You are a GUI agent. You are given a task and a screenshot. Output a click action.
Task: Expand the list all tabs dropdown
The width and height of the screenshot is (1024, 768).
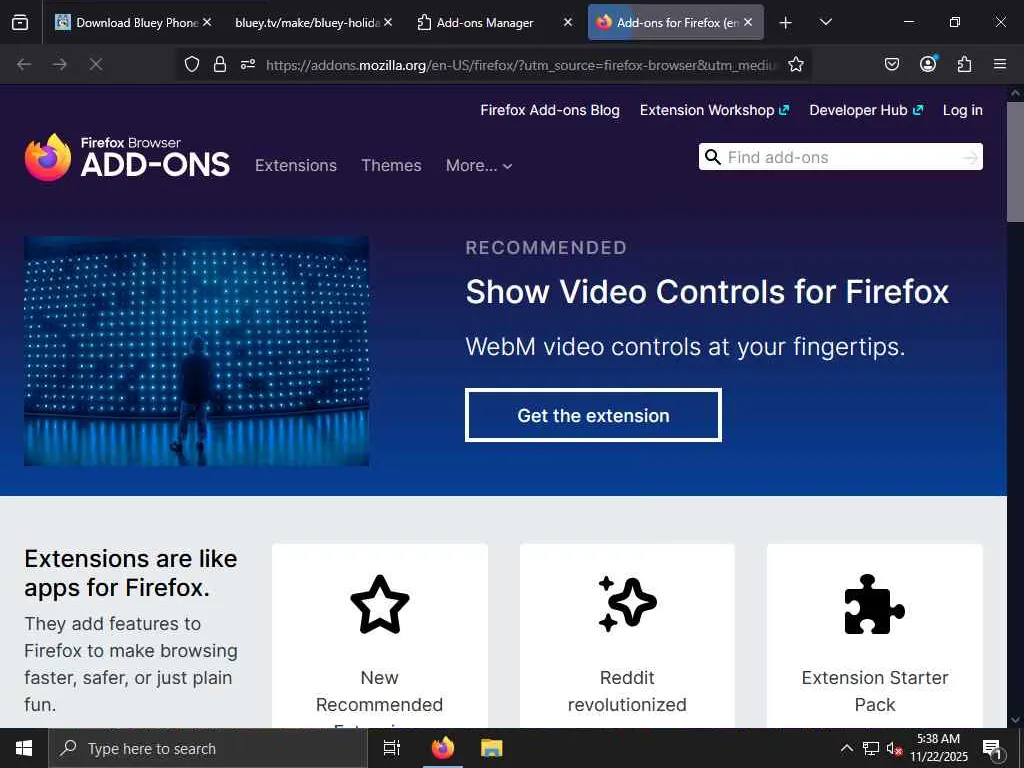(x=825, y=22)
